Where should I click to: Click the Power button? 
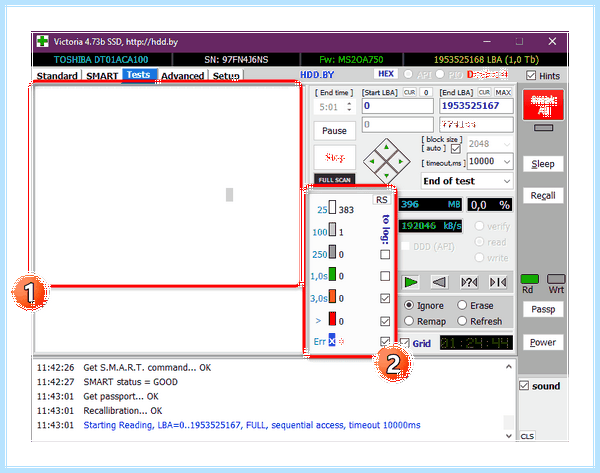tap(543, 342)
